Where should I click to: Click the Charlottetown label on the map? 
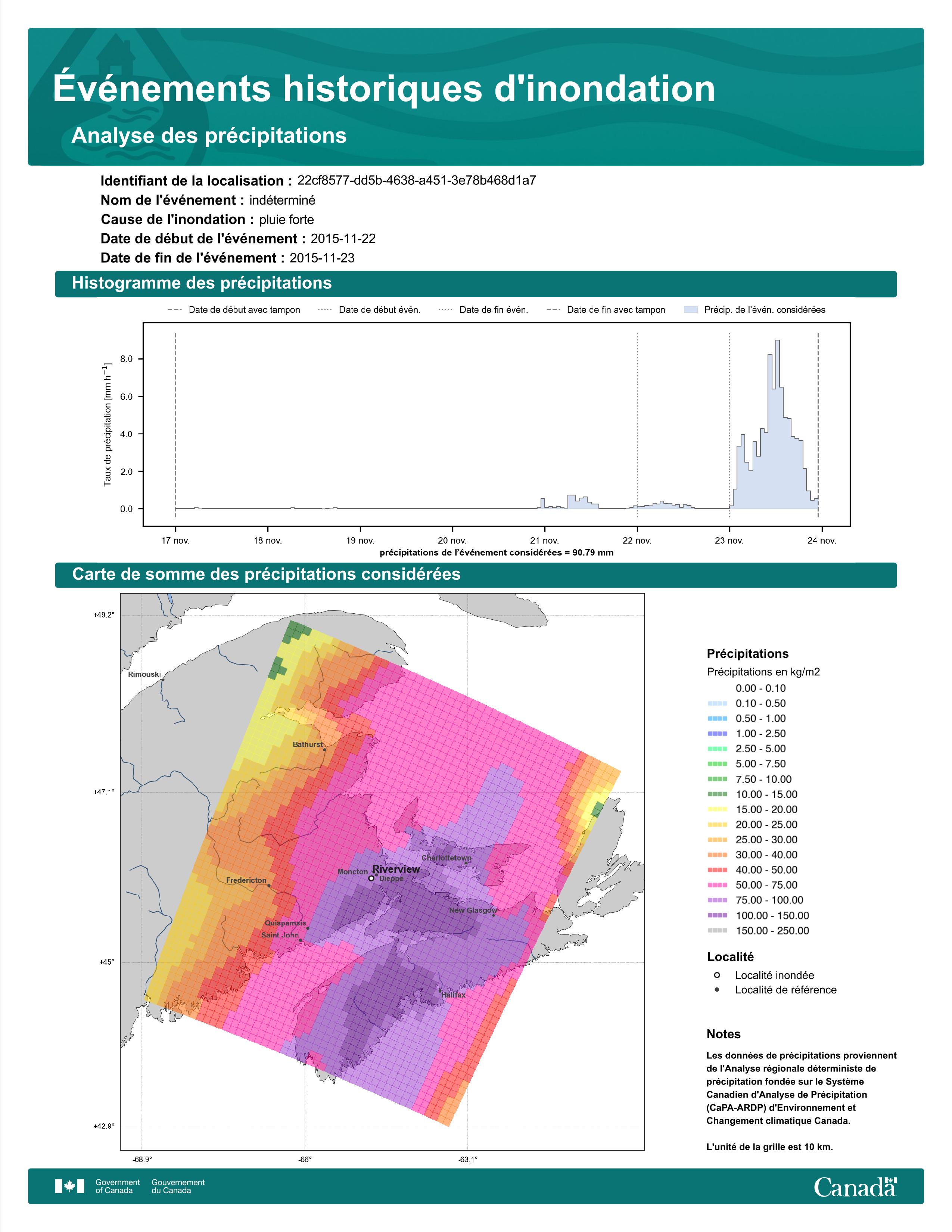(x=446, y=858)
